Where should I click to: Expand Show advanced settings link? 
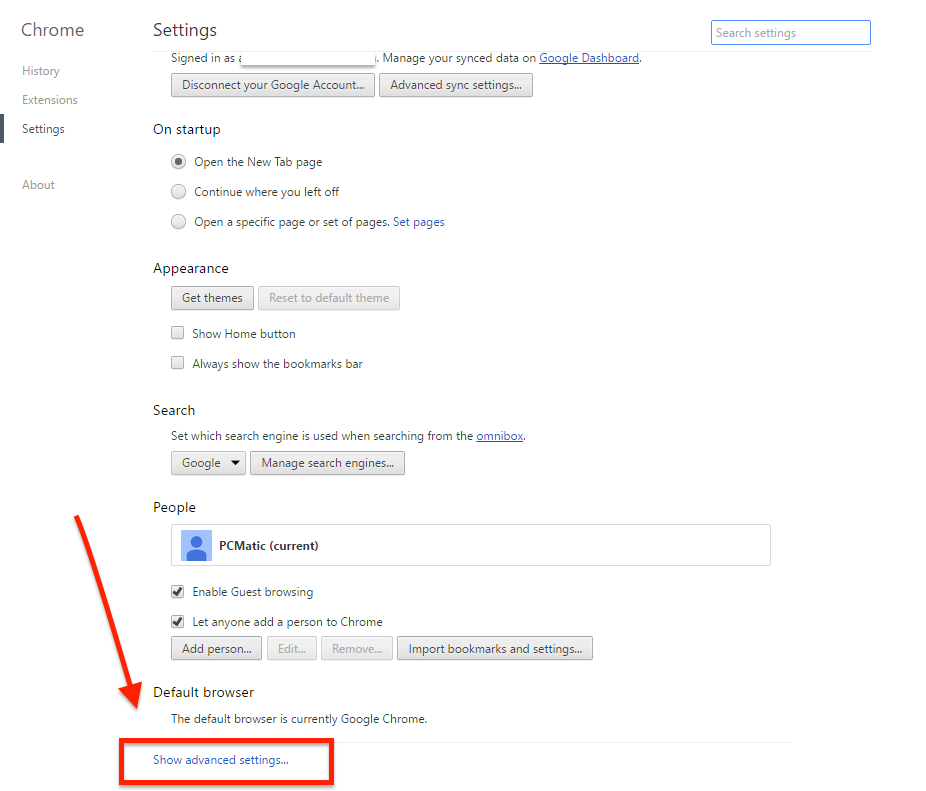click(x=220, y=760)
